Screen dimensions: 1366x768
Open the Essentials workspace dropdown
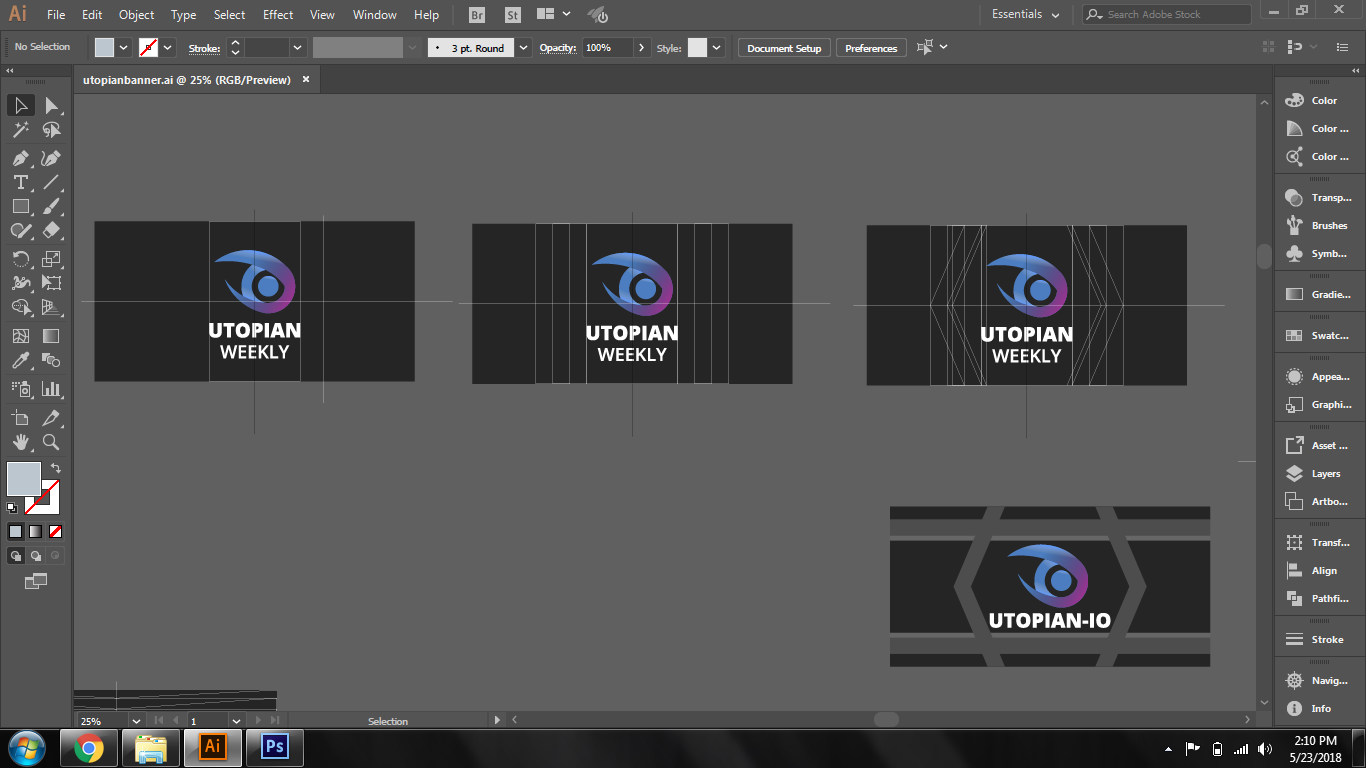tap(1025, 14)
